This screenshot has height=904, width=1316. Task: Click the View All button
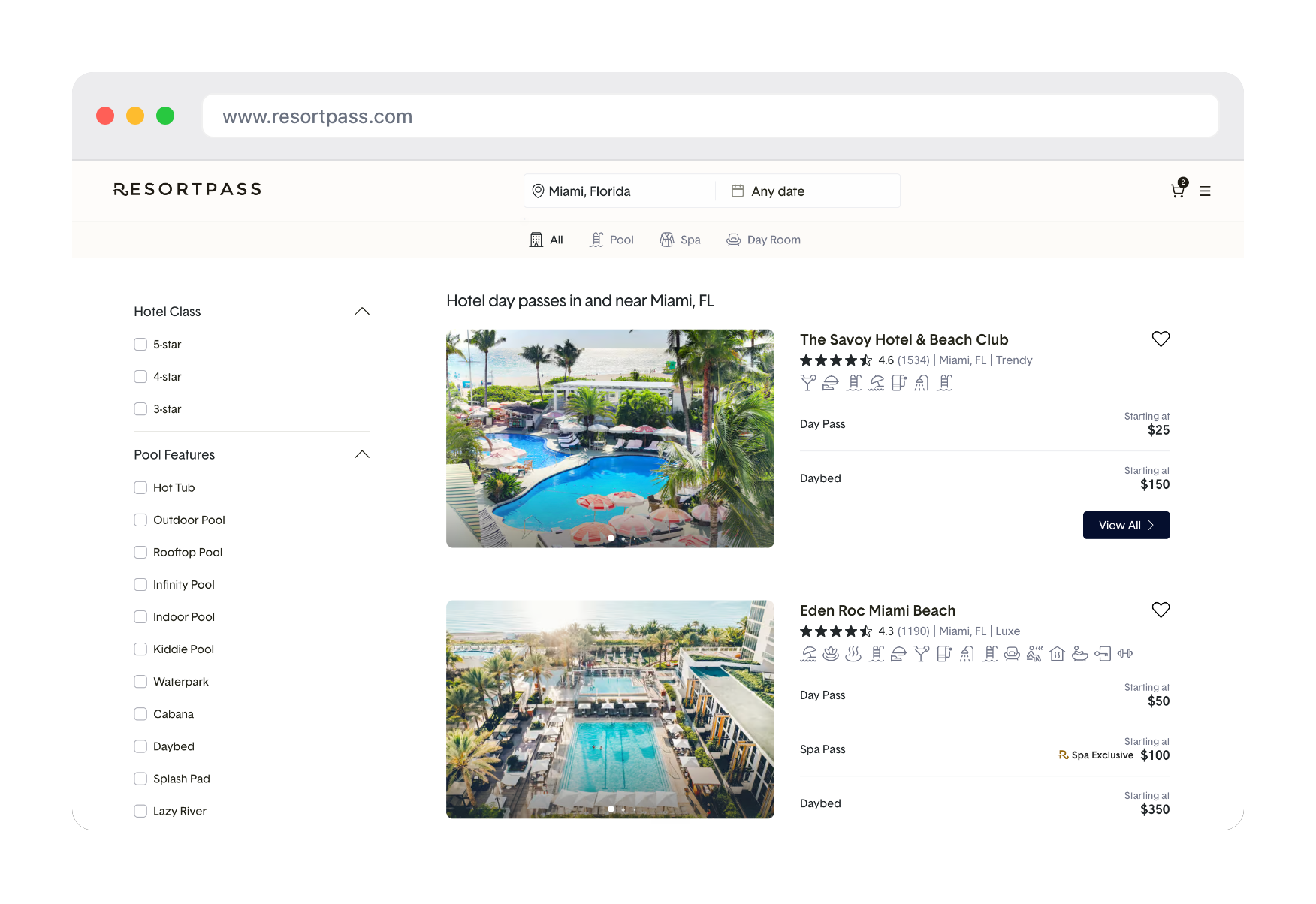(x=1126, y=526)
